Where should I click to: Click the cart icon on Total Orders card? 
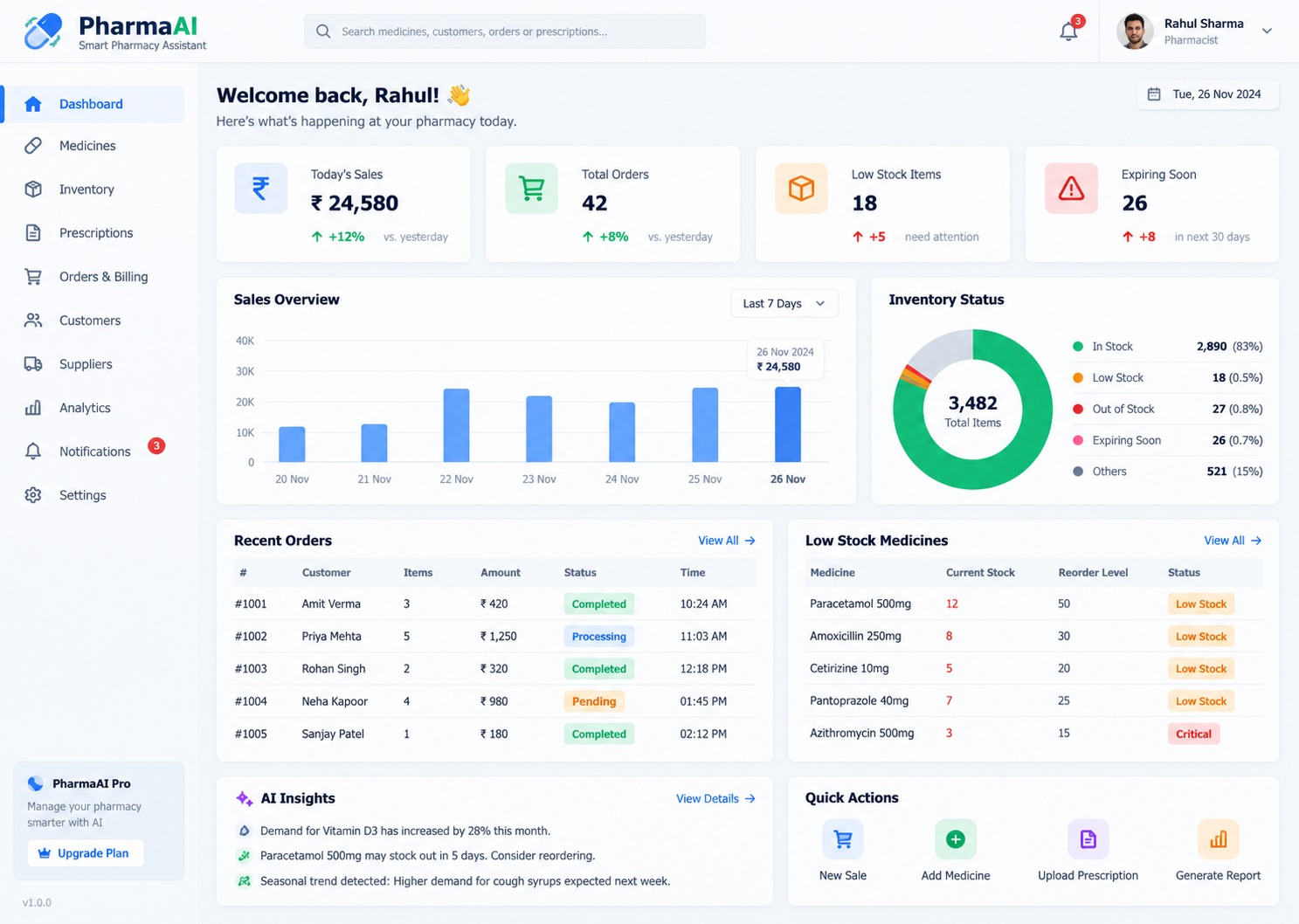pyautogui.click(x=531, y=188)
